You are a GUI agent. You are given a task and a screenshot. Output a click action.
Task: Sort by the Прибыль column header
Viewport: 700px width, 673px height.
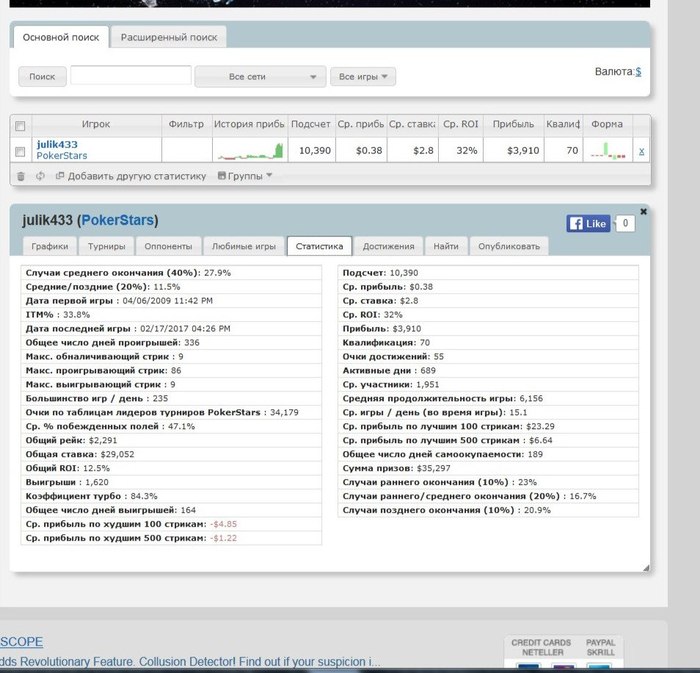(x=513, y=124)
